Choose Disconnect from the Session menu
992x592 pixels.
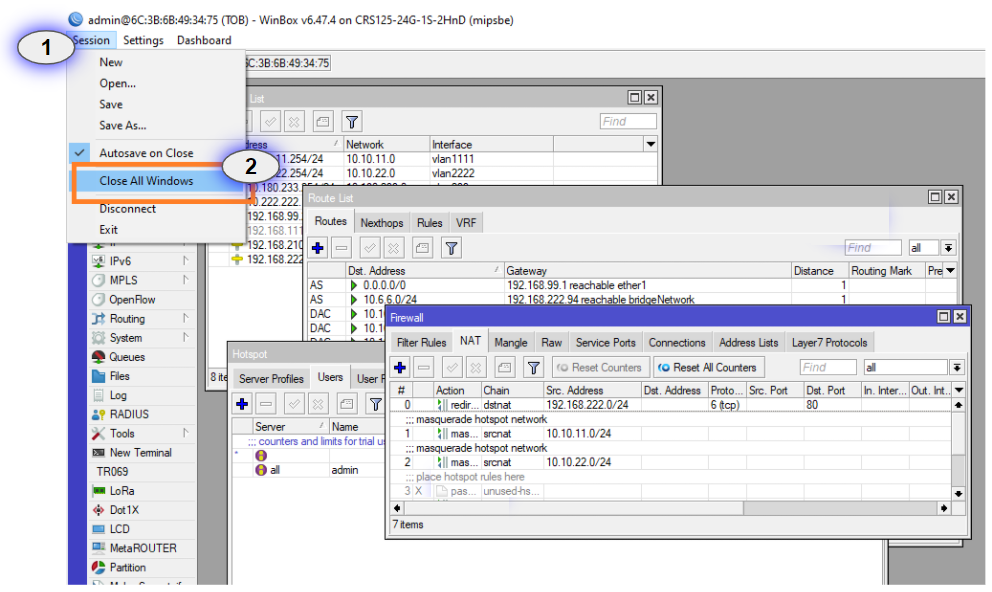coord(127,209)
